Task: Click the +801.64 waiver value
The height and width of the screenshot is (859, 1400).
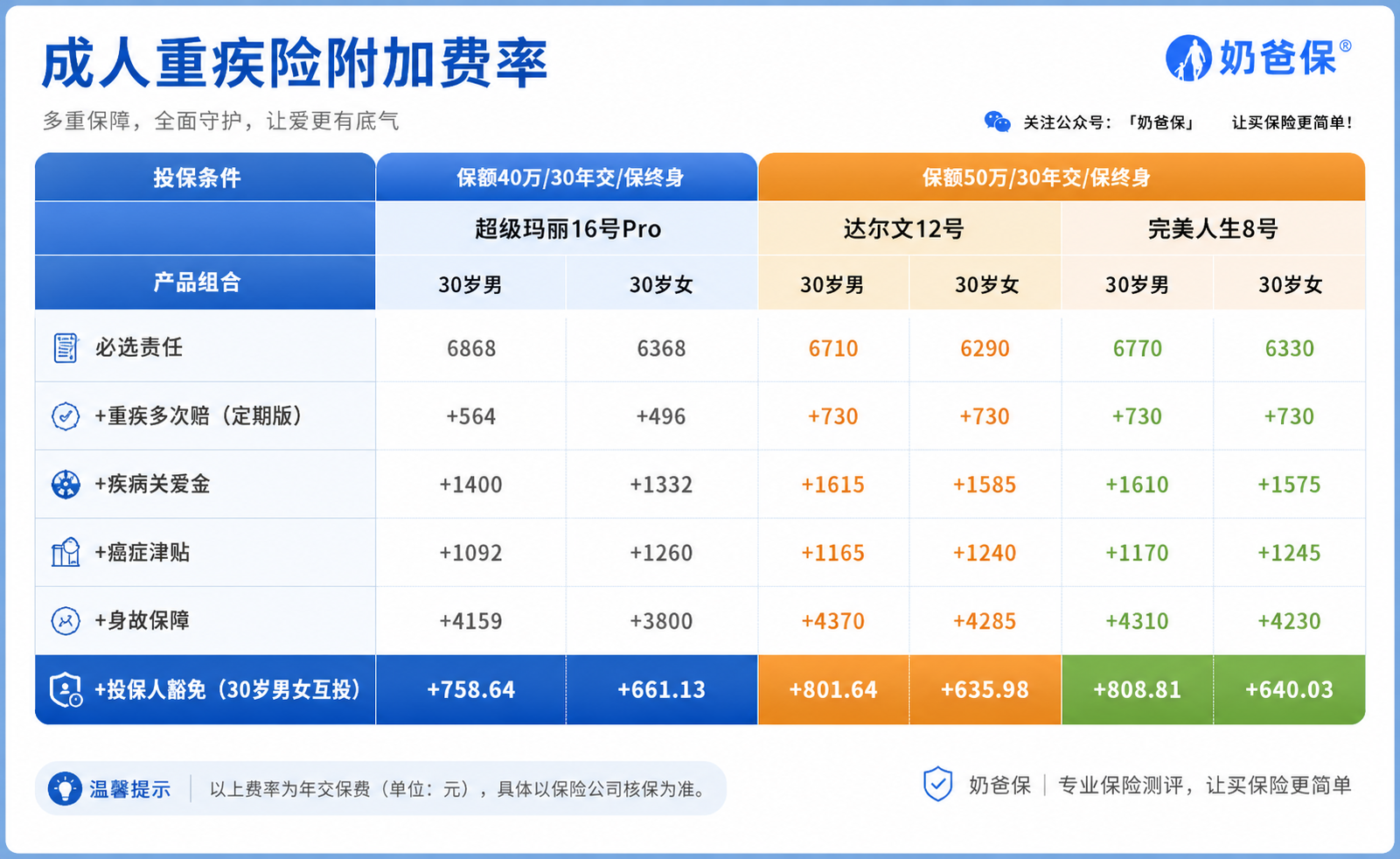Action: (833, 689)
